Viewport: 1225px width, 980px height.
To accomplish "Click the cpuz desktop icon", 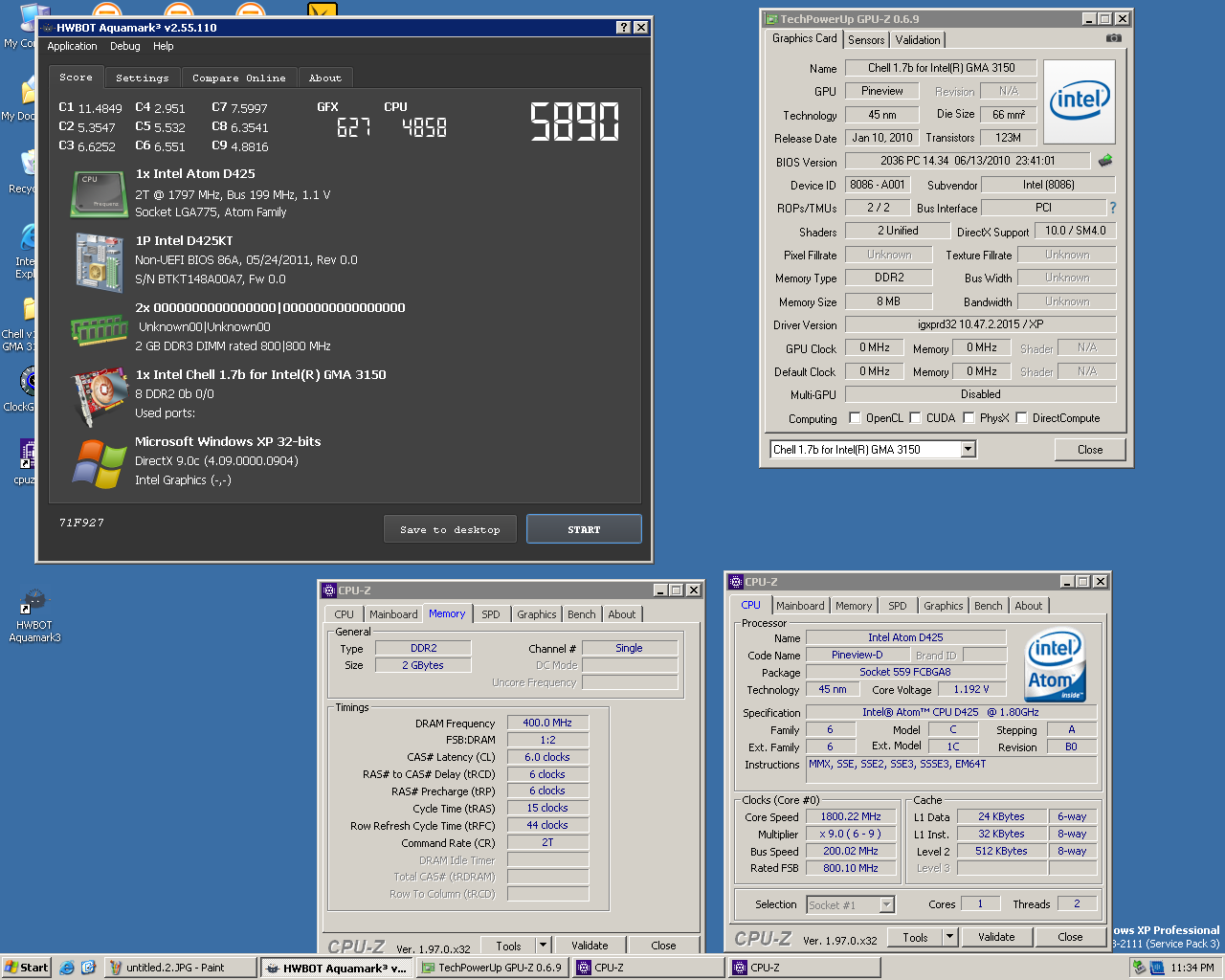I will tap(27, 461).
